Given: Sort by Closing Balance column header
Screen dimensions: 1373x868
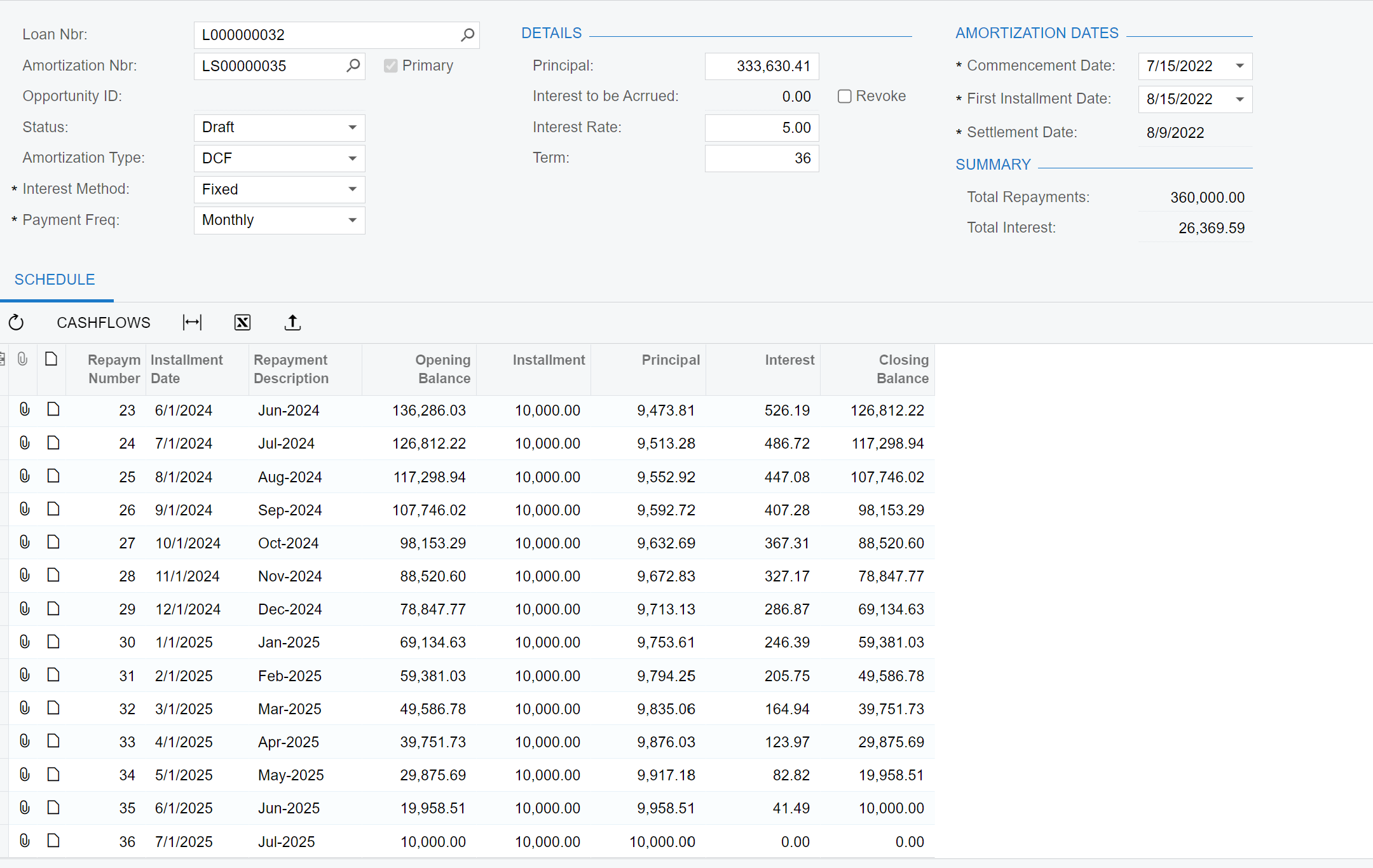Looking at the screenshot, I should point(878,369).
